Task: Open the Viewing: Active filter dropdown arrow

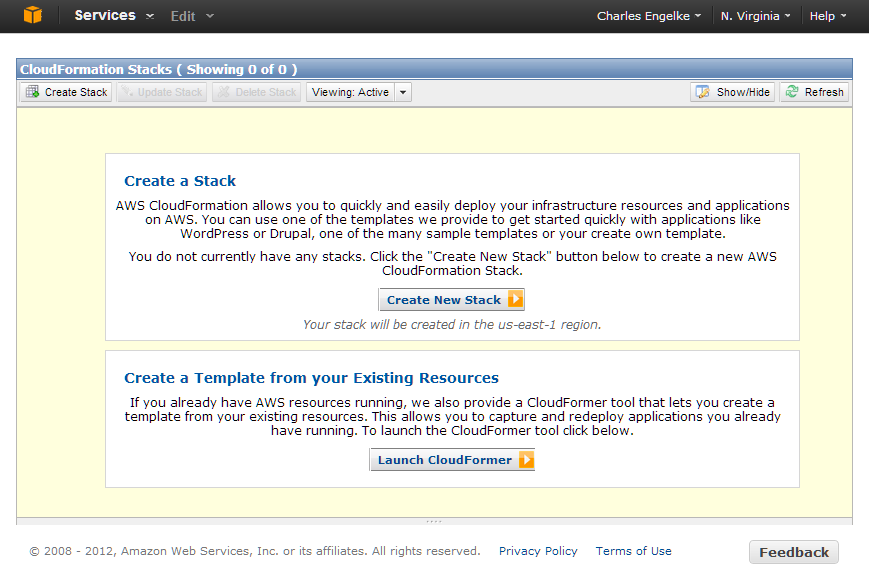Action: pyautogui.click(x=402, y=92)
